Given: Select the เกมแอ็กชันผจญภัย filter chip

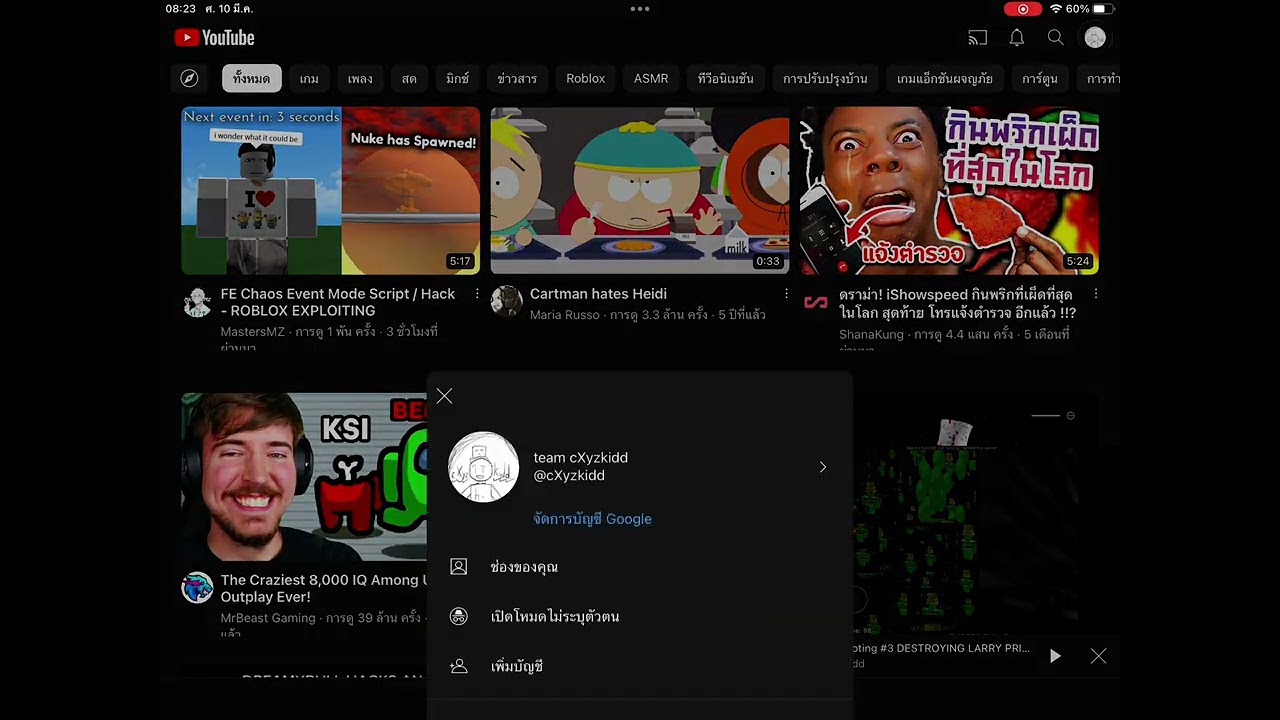Looking at the screenshot, I should 945,78.
